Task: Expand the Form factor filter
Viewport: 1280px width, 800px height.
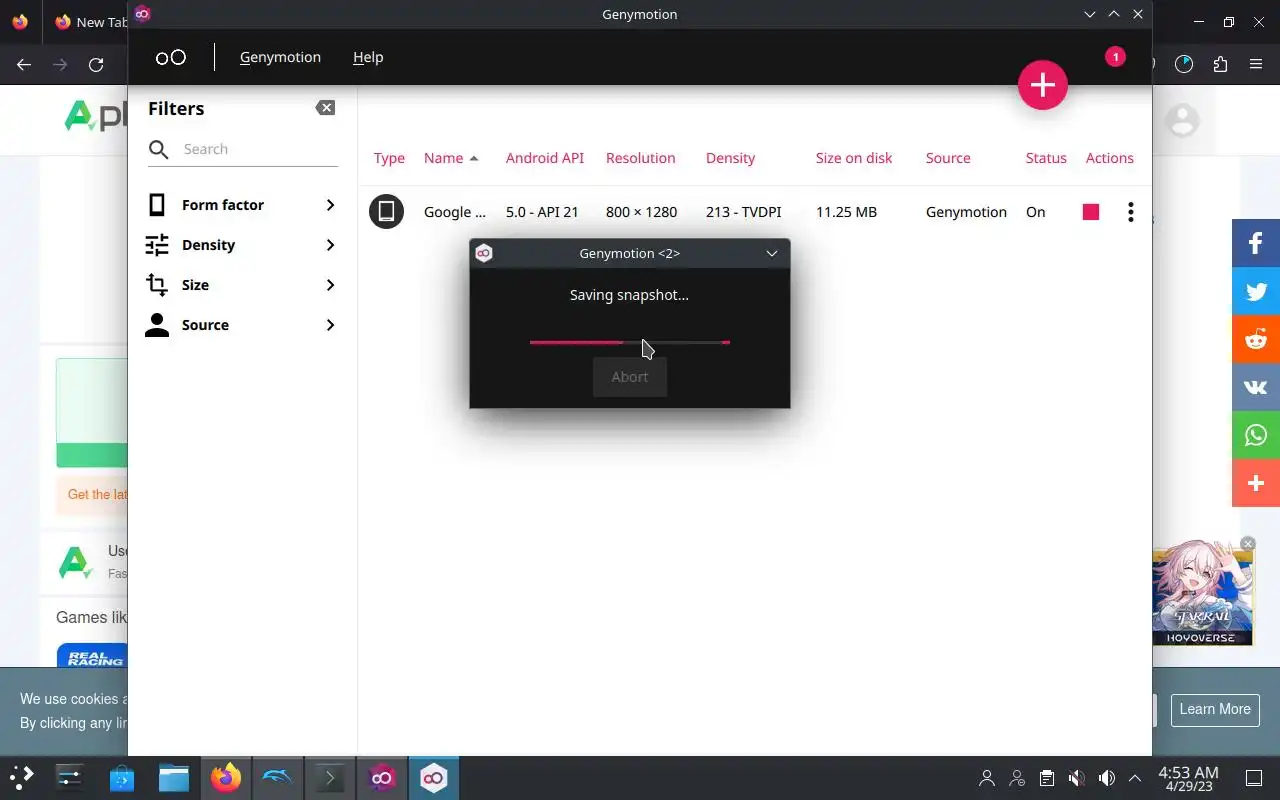Action: point(330,205)
